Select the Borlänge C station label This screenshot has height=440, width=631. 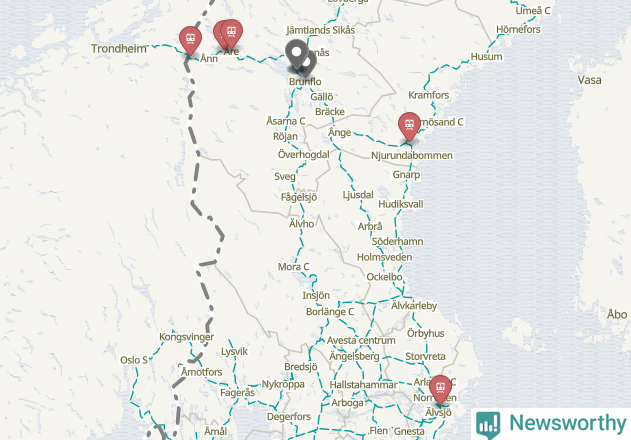click(x=330, y=312)
